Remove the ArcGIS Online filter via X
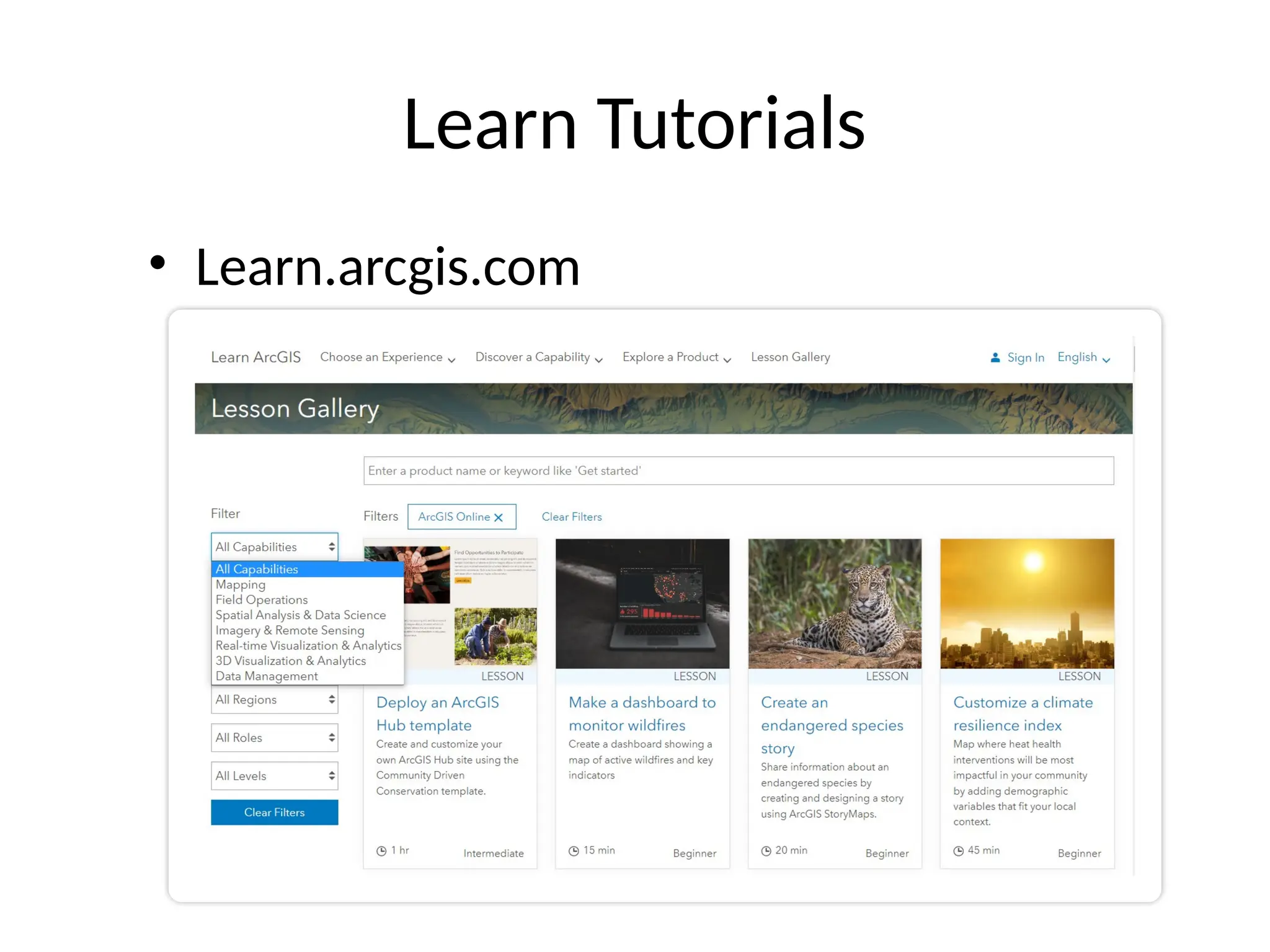The width and height of the screenshot is (1270, 952). tap(499, 518)
